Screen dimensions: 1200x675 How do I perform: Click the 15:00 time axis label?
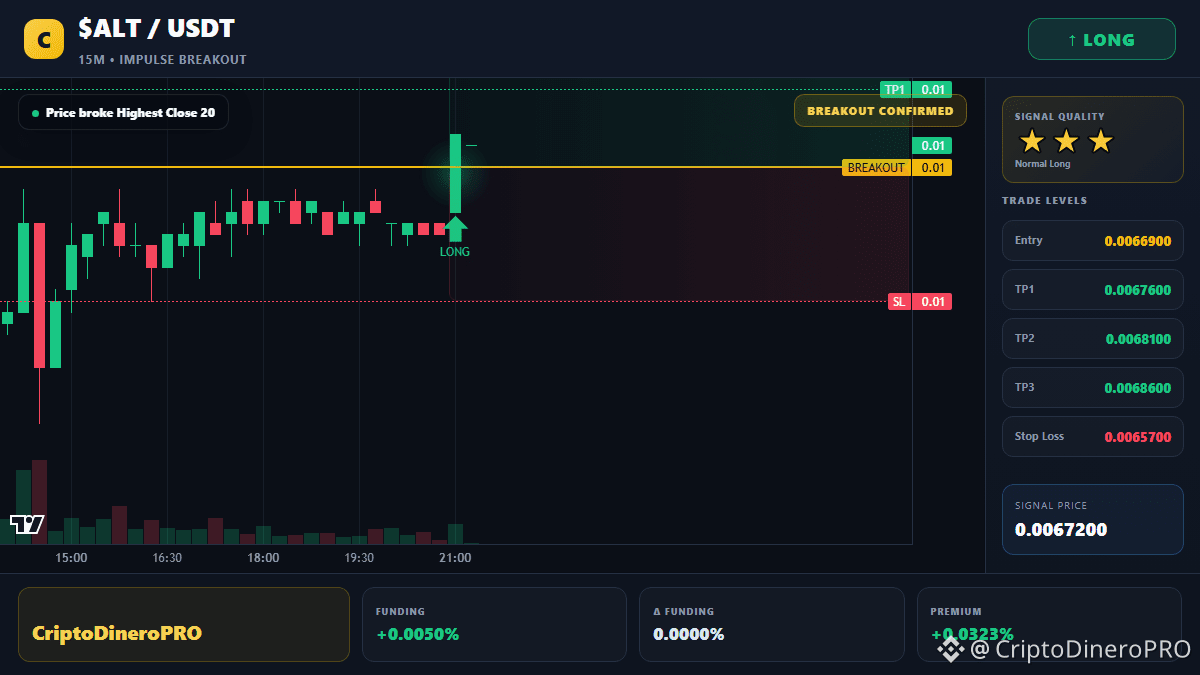point(71,558)
